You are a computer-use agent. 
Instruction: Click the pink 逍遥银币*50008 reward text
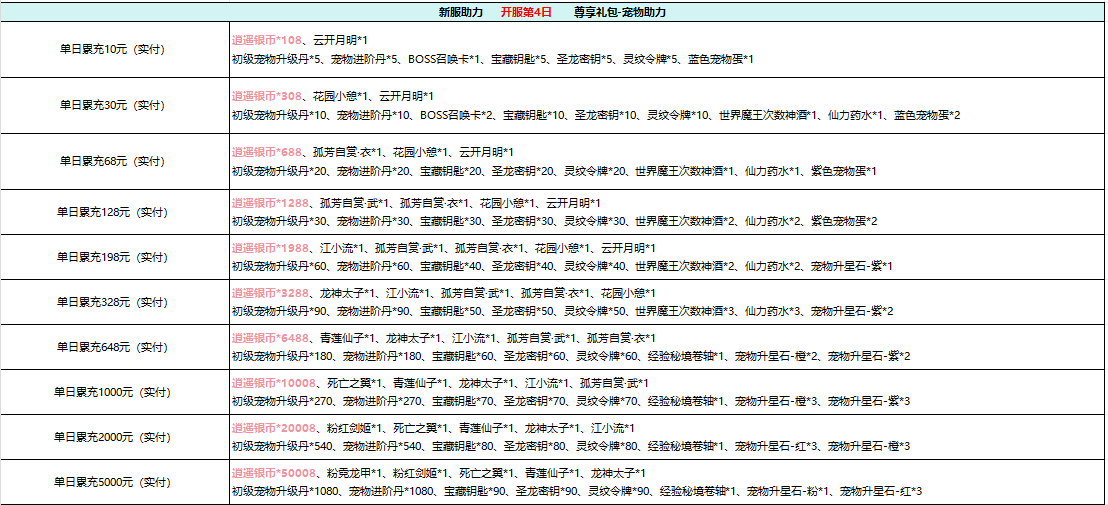pyautogui.click(x=273, y=473)
